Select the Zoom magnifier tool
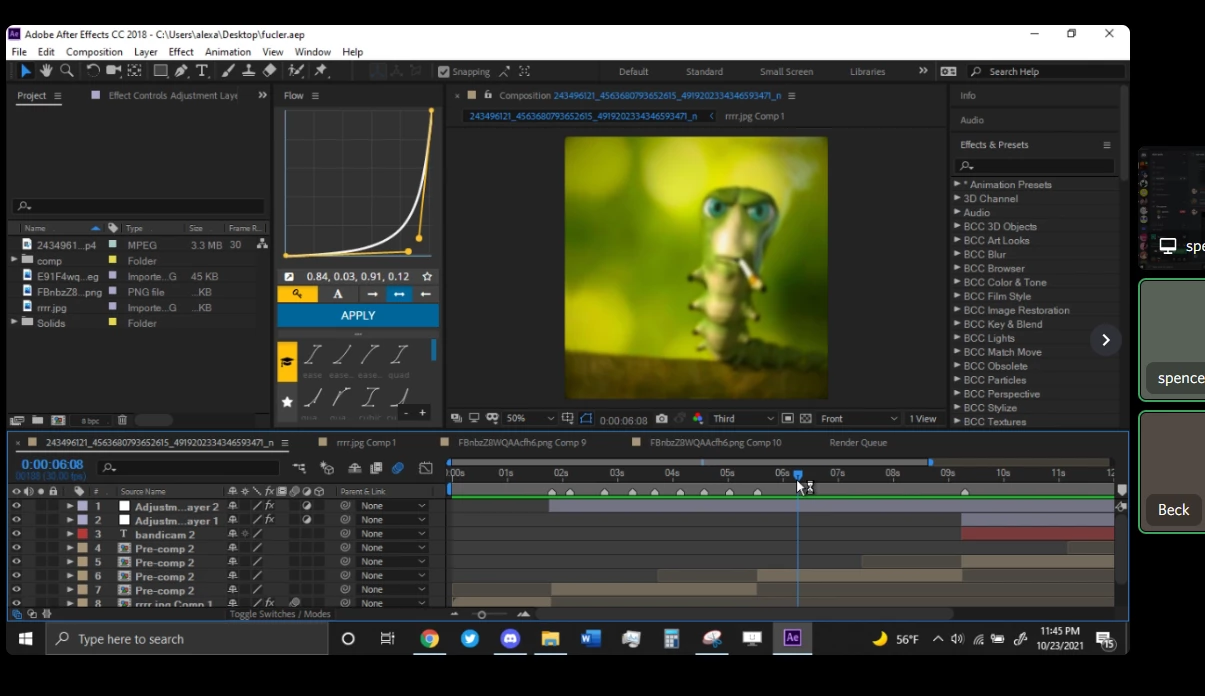This screenshot has width=1205, height=696. pyautogui.click(x=67, y=71)
